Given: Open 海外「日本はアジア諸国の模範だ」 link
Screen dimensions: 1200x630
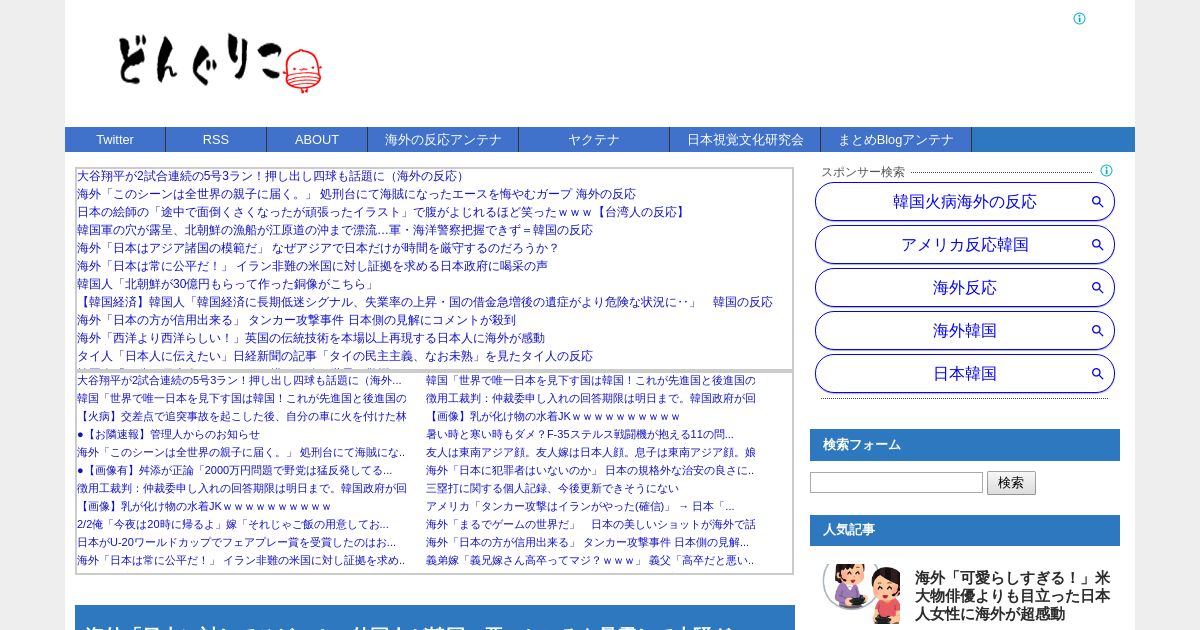Looking at the screenshot, I should [x=318, y=248].
